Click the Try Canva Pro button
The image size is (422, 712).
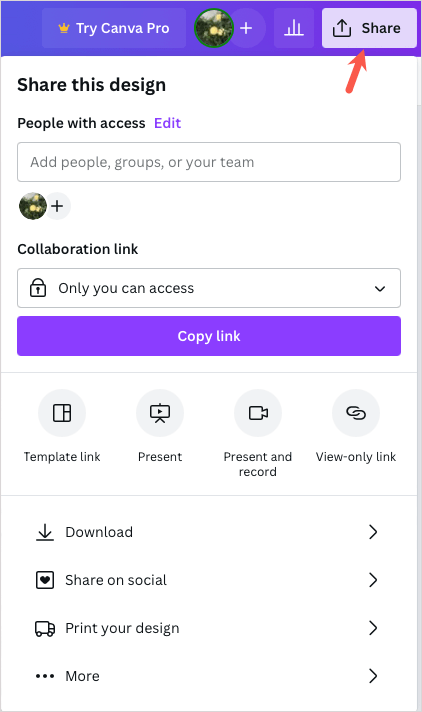pos(114,28)
